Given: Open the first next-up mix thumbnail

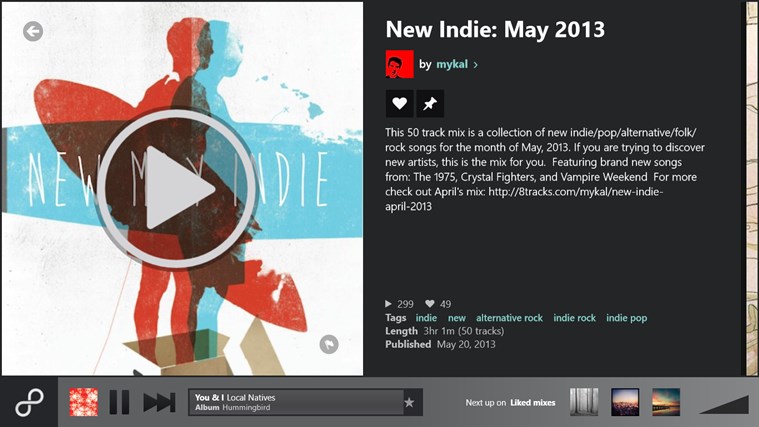Looking at the screenshot, I should point(584,402).
